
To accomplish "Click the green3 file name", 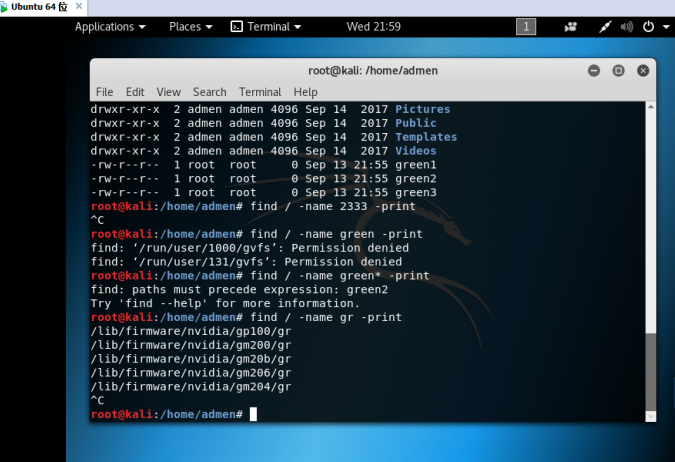I will (415, 192).
